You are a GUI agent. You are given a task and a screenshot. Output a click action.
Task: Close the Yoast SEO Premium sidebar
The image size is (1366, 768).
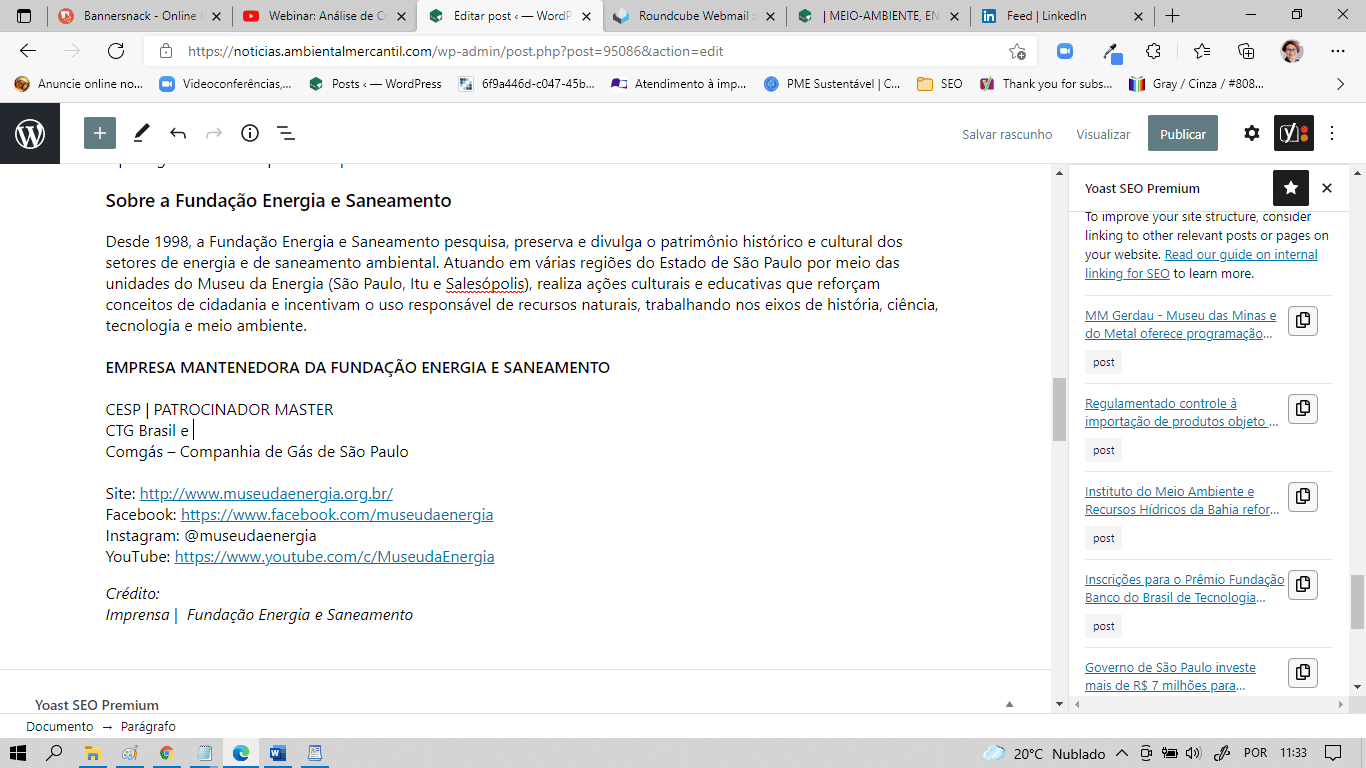1327,188
